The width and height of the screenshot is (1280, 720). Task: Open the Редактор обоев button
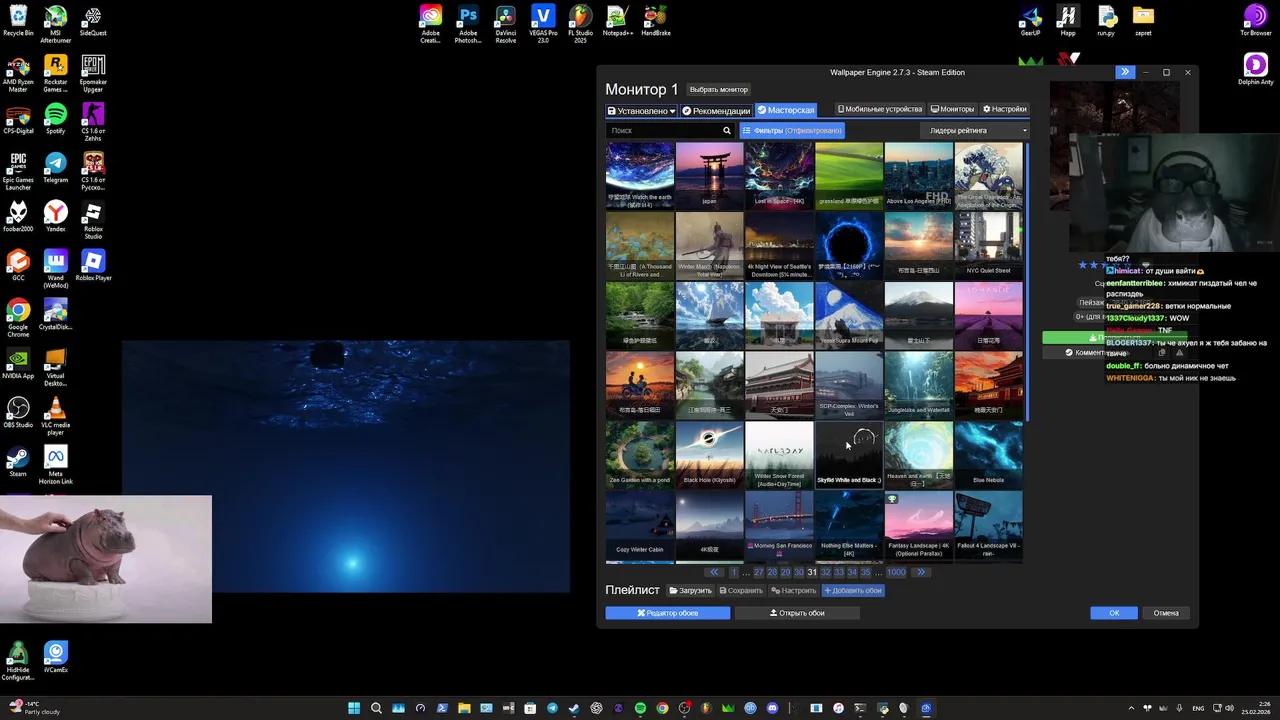pyautogui.click(x=668, y=613)
